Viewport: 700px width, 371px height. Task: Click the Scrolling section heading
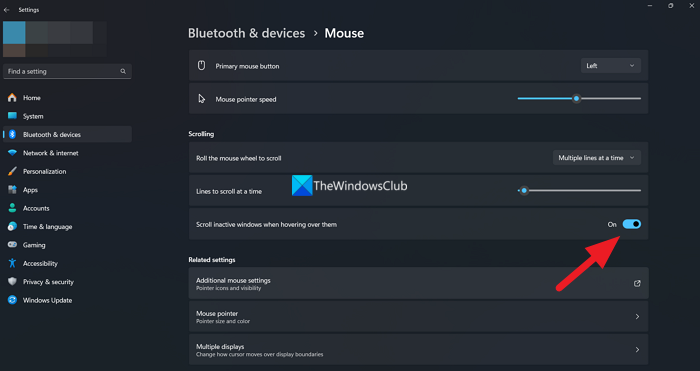(x=201, y=134)
